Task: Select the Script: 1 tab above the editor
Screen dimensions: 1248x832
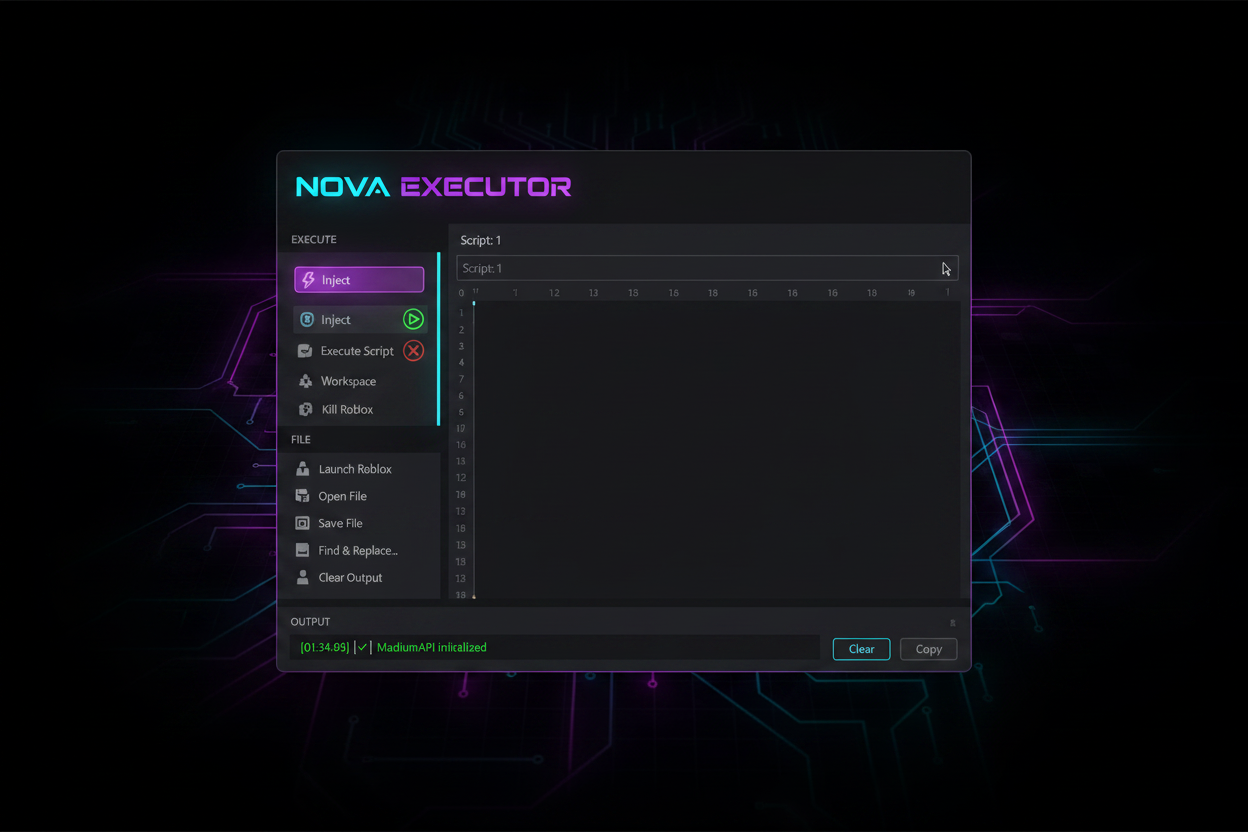Action: click(481, 240)
